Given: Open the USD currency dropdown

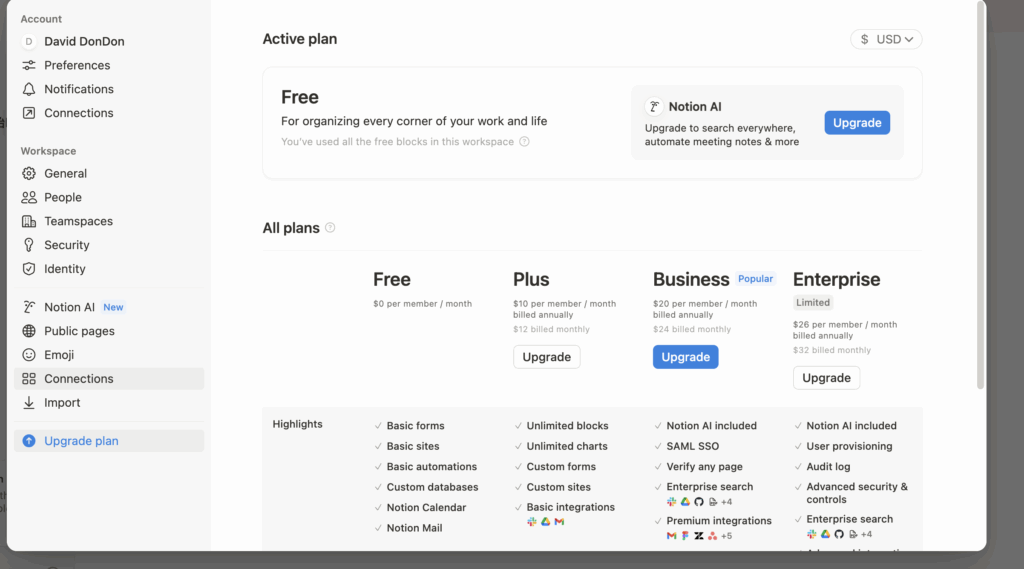Looking at the screenshot, I should pos(886,40).
